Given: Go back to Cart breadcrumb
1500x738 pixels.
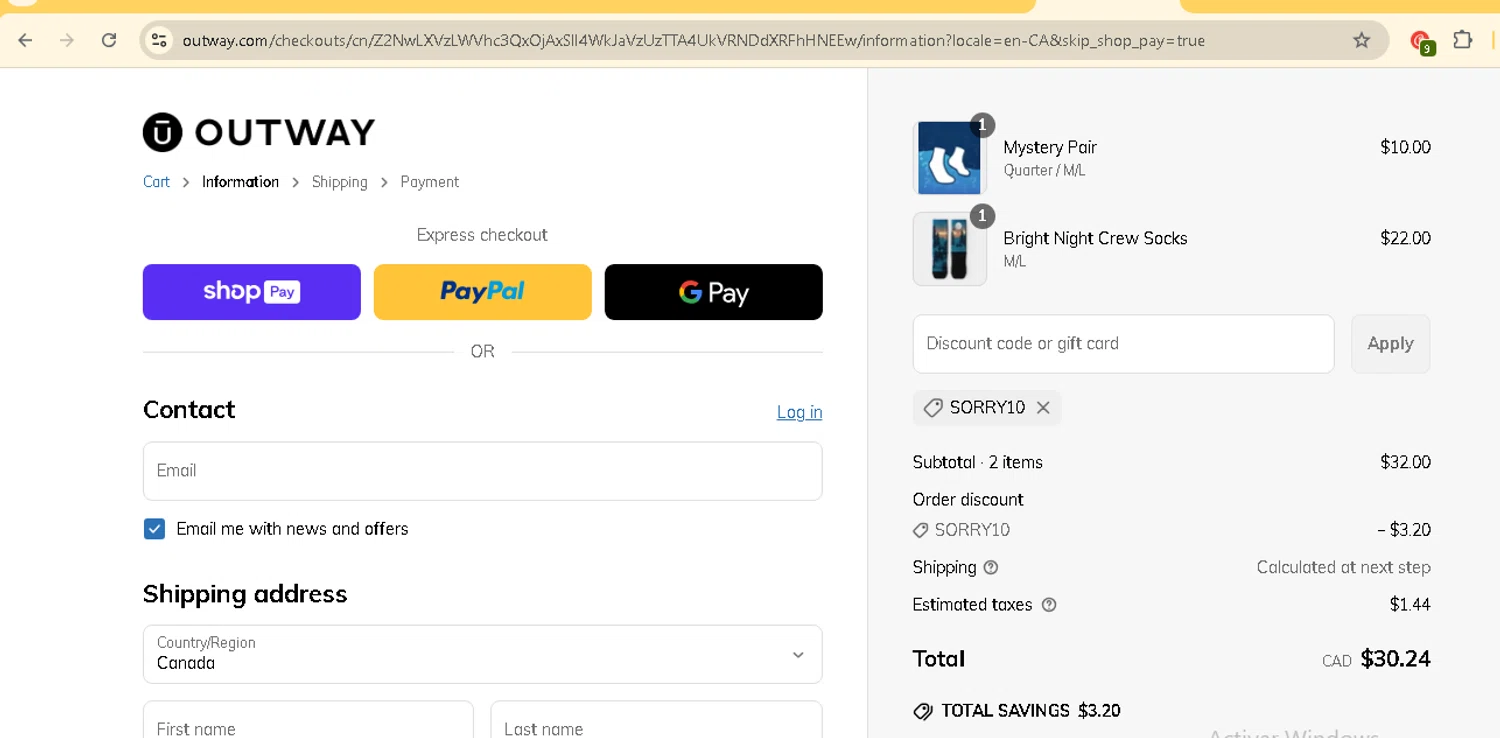Looking at the screenshot, I should [x=156, y=182].
